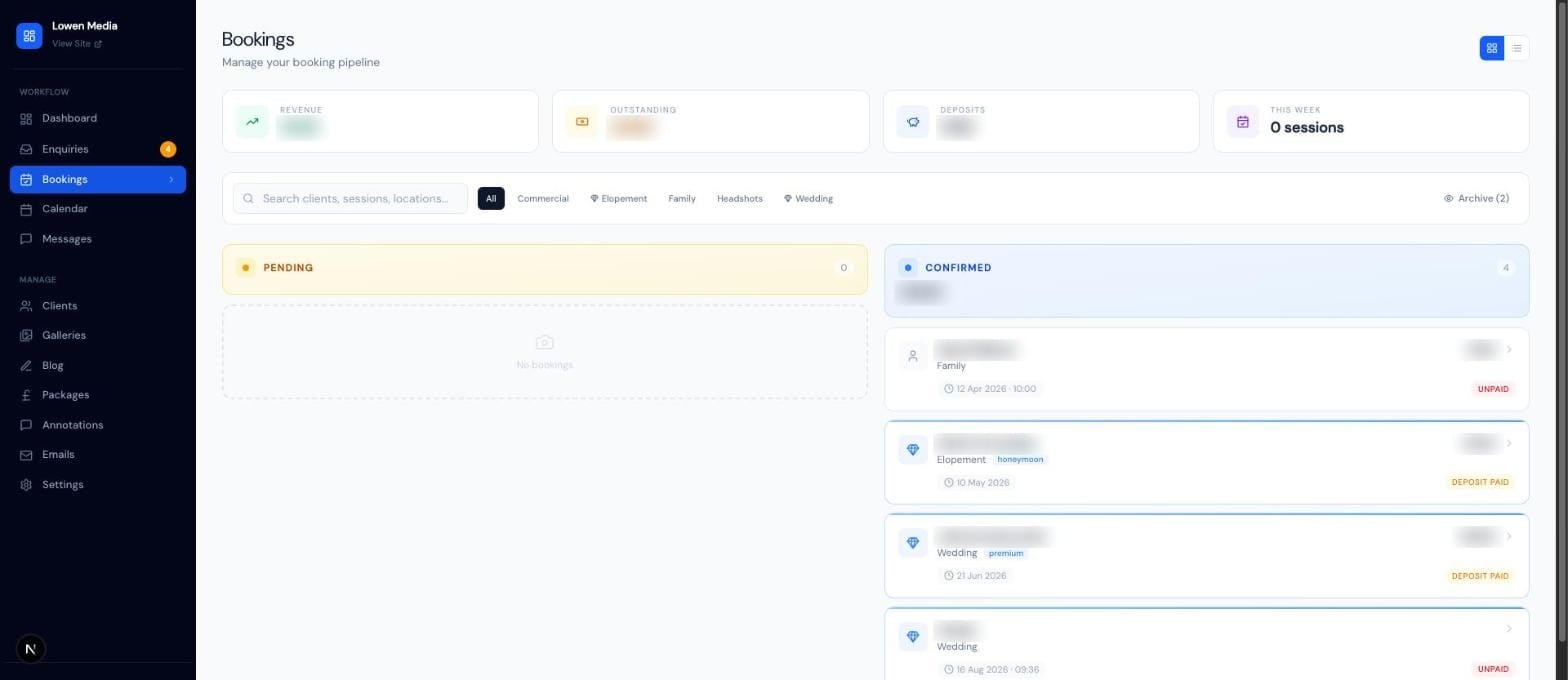Expand the chevron on the 16 Aug 2026 booking

[1509, 629]
